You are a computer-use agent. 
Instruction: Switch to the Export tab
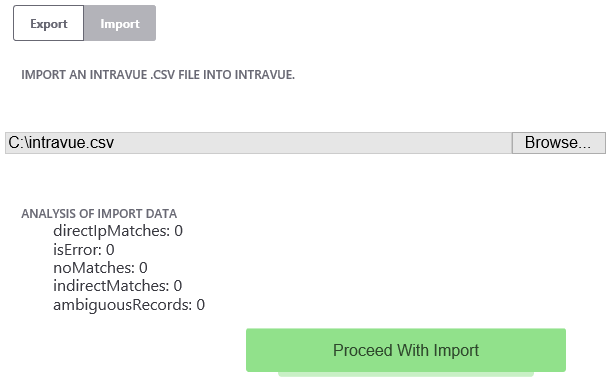(x=49, y=23)
